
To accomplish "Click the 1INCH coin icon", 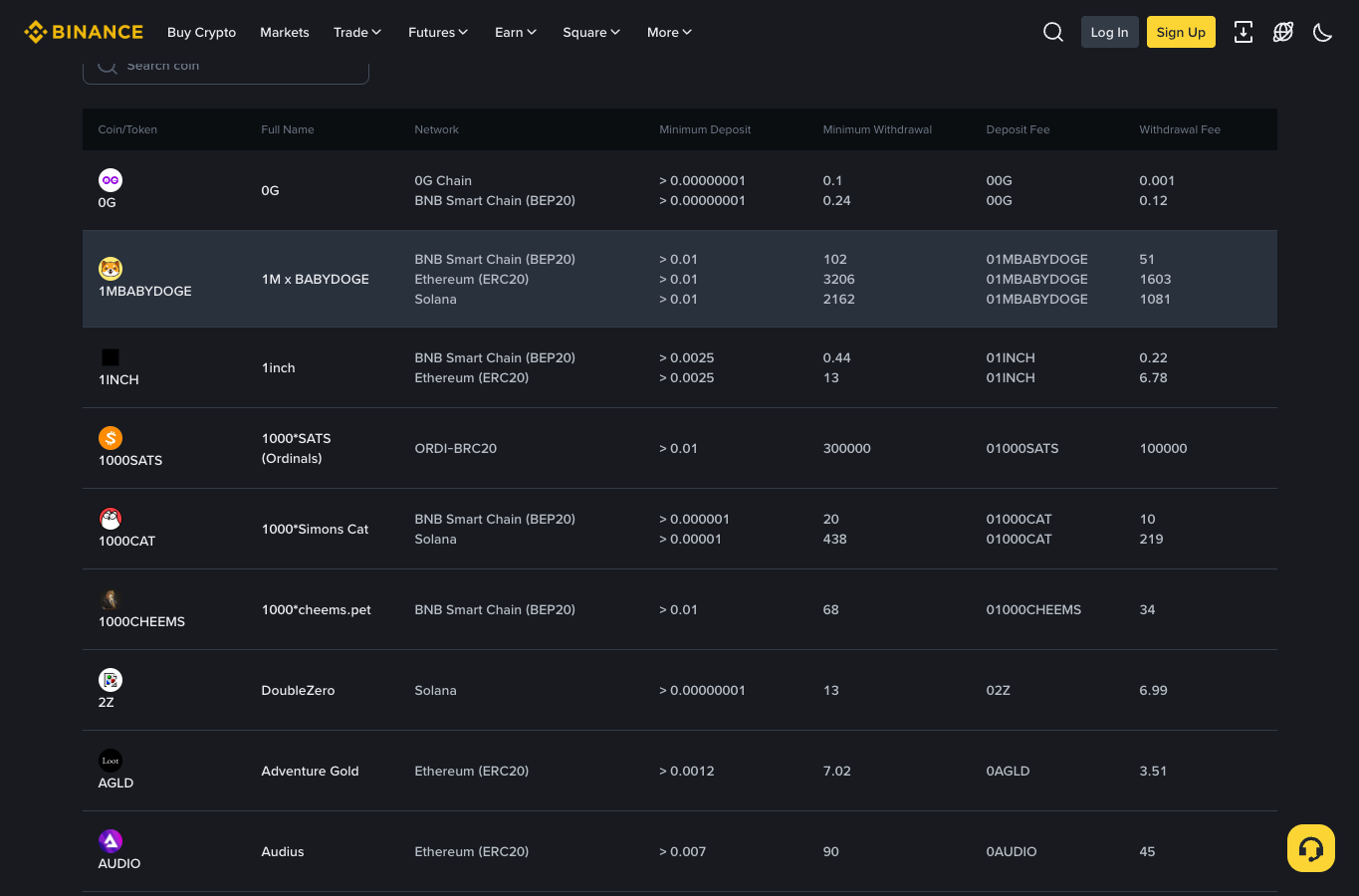I will point(111,357).
